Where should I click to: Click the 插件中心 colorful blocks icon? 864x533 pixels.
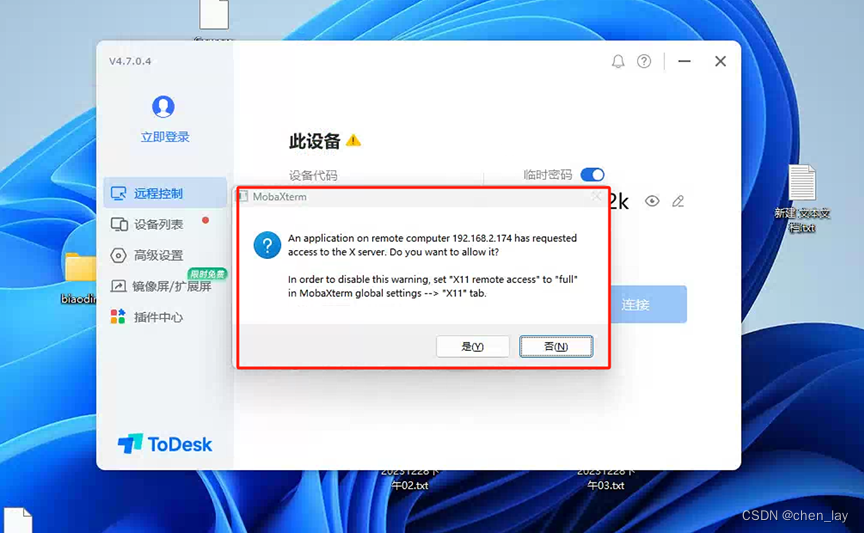pyautogui.click(x=118, y=316)
